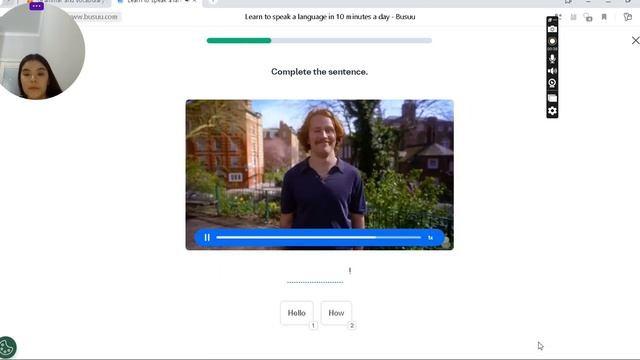Choose the word Hello
The image size is (640, 360).
(x=297, y=313)
